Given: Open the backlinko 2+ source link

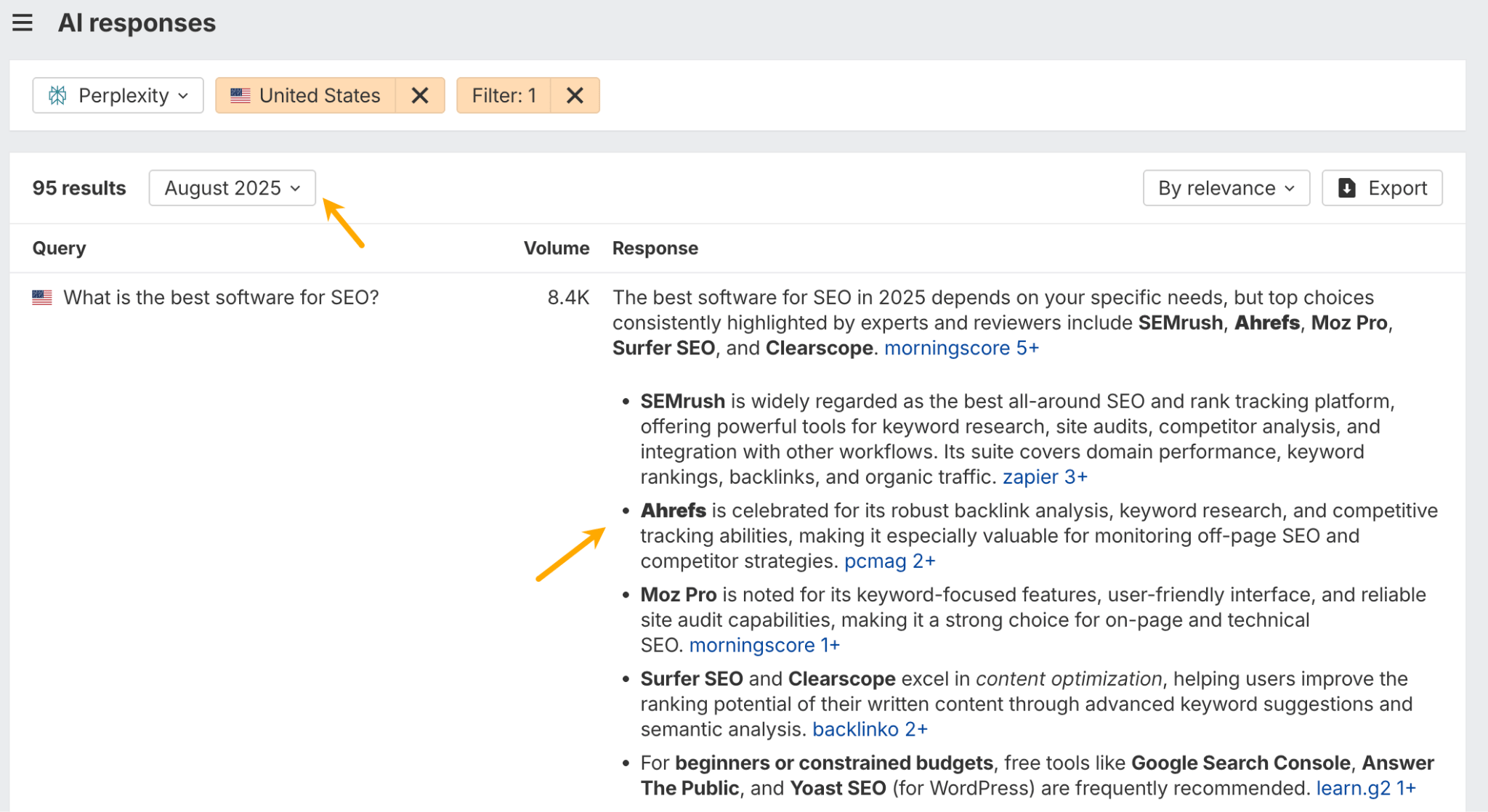Looking at the screenshot, I should pyautogui.click(x=870, y=729).
